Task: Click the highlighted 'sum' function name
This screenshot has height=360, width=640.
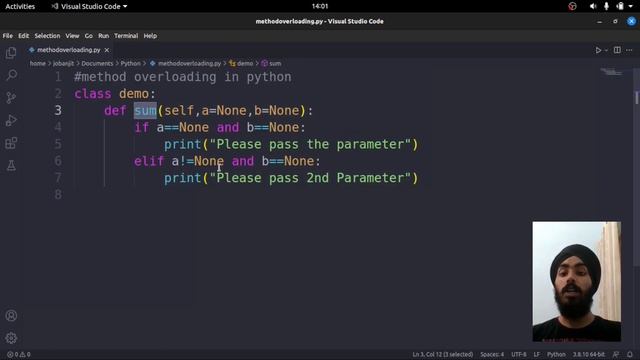Action: (145, 111)
